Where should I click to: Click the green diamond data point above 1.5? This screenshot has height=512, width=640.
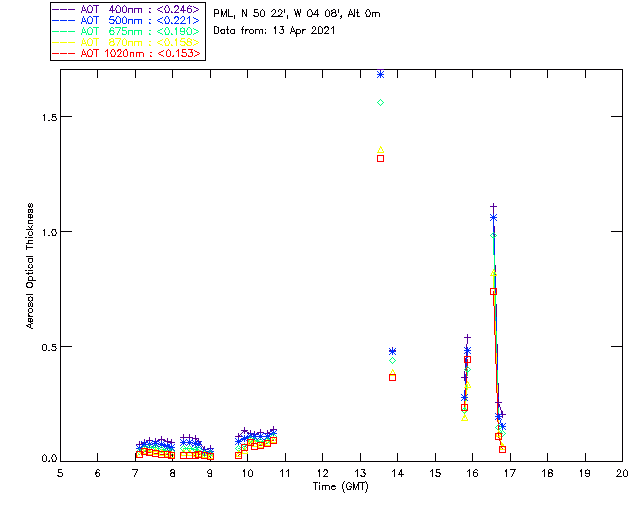click(x=380, y=102)
